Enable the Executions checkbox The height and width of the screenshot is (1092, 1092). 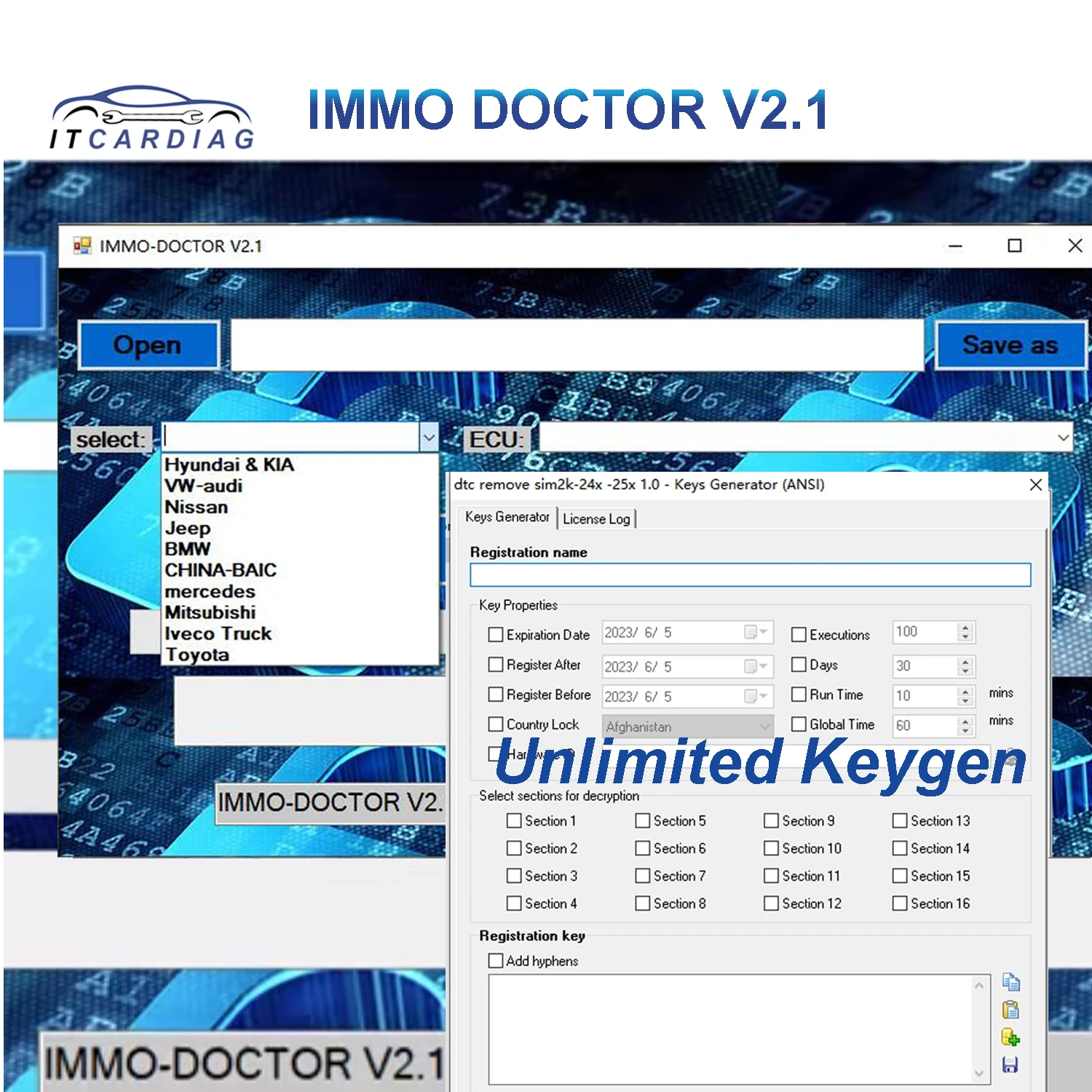pos(799,634)
